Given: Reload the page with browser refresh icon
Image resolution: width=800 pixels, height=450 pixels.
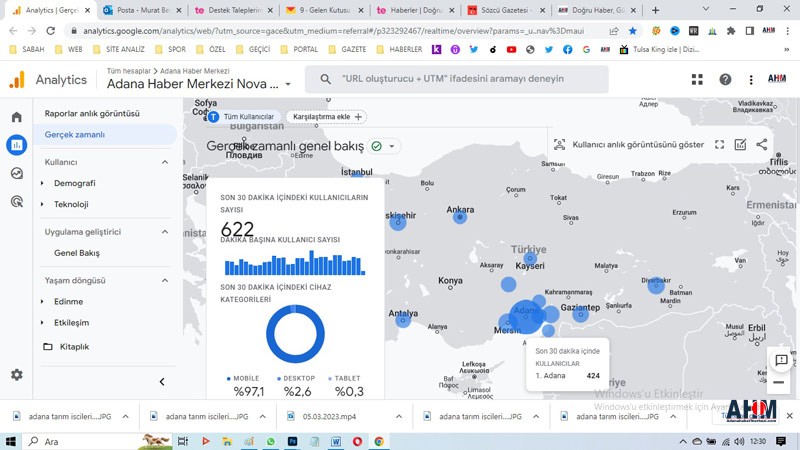Looking at the screenshot, I should (x=51, y=31).
